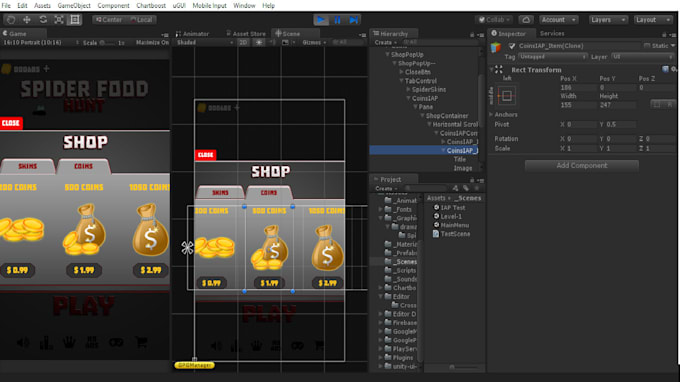Image resolution: width=680 pixels, height=382 pixels.
Task: Select the Move tool in the toolbar
Action: coord(26,20)
